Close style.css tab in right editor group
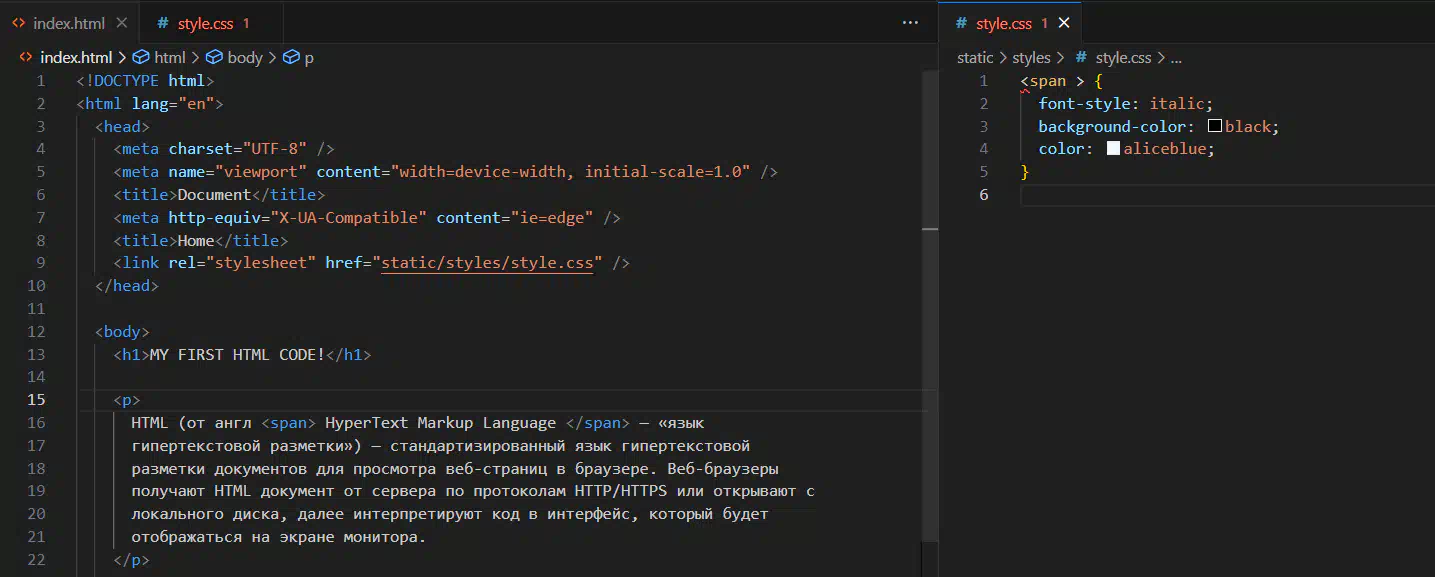Image resolution: width=1435 pixels, height=577 pixels. 1064,23
